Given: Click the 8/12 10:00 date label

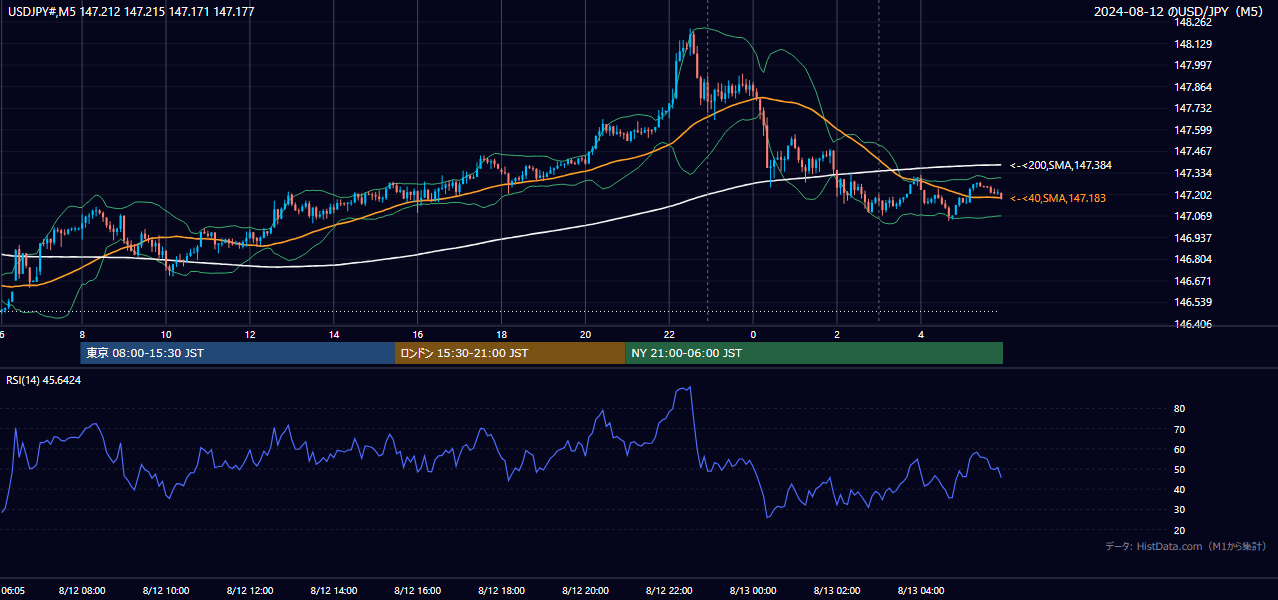Looking at the screenshot, I should (166, 590).
